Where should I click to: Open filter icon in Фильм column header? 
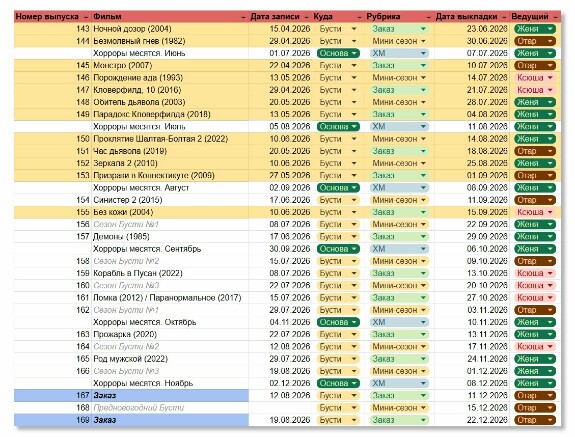click(243, 17)
